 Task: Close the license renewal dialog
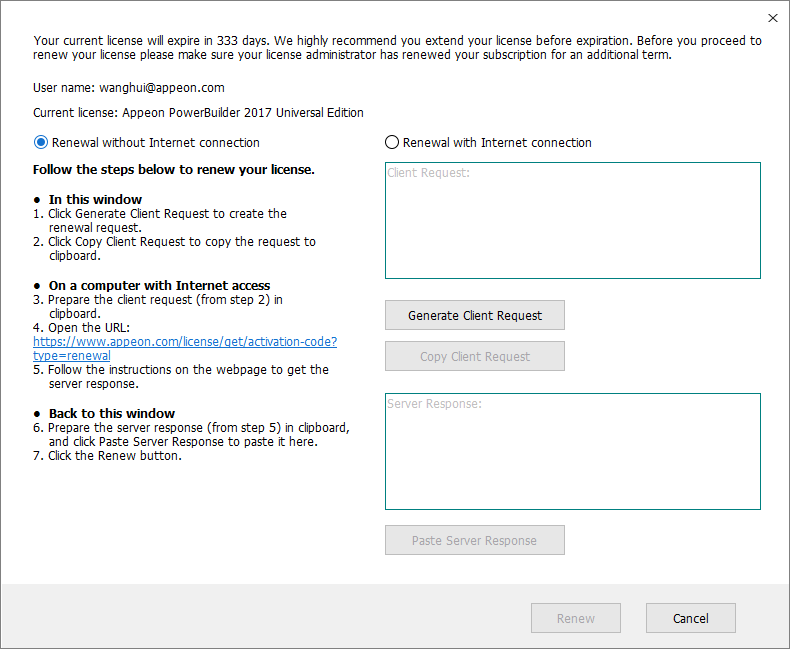click(x=772, y=18)
